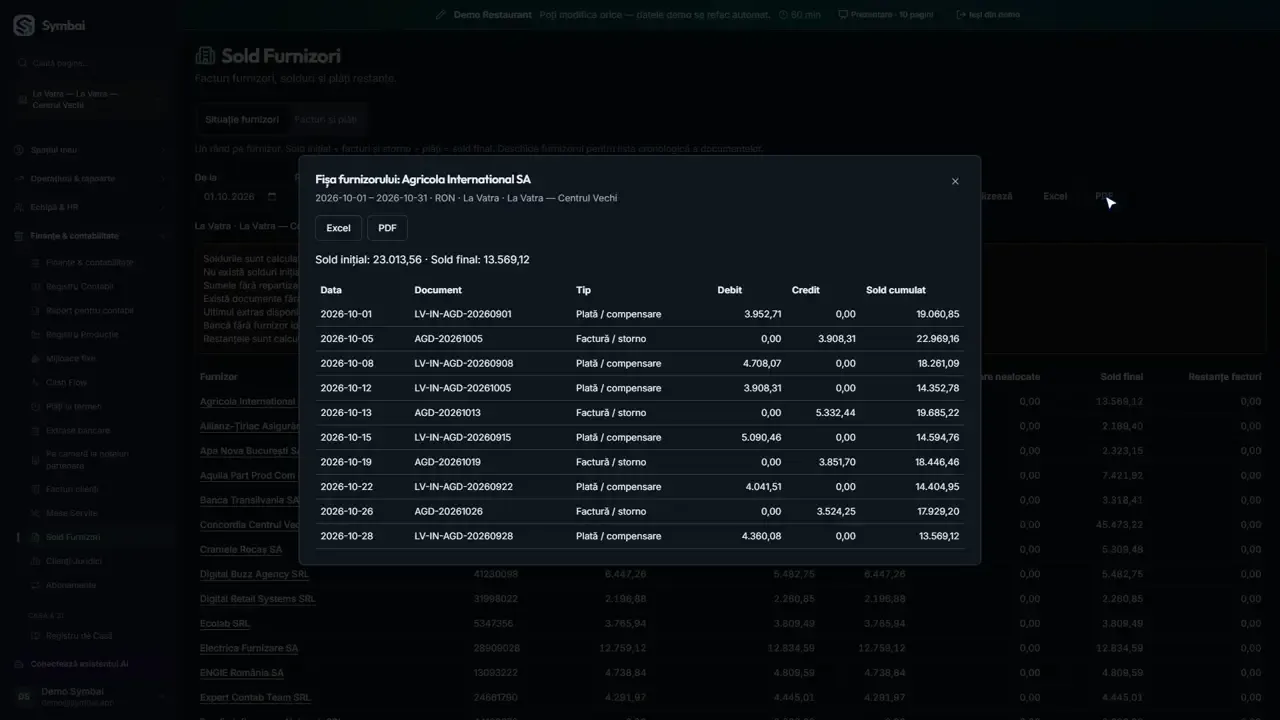Open ENGIE România SA supplier link
1280x720 pixels.
[242, 673]
